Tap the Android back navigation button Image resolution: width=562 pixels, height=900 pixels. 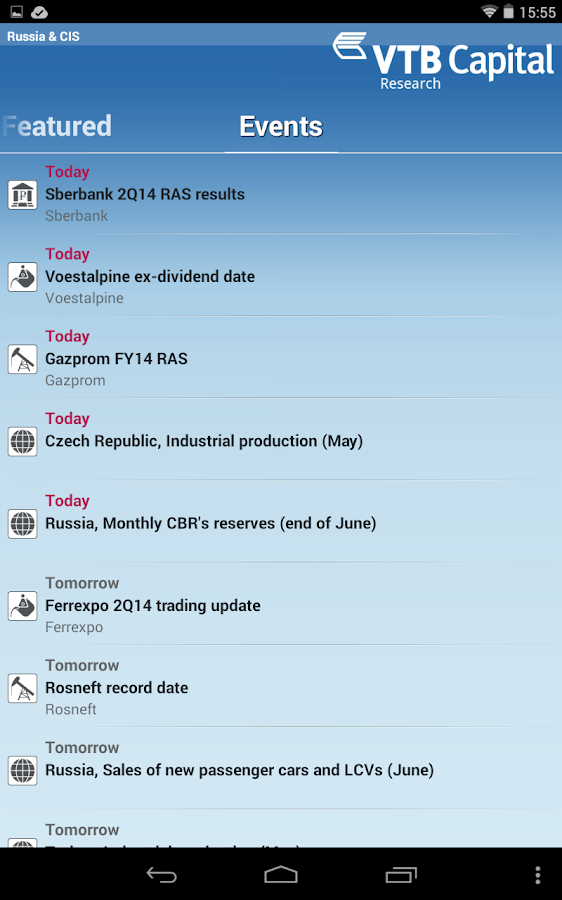161,874
